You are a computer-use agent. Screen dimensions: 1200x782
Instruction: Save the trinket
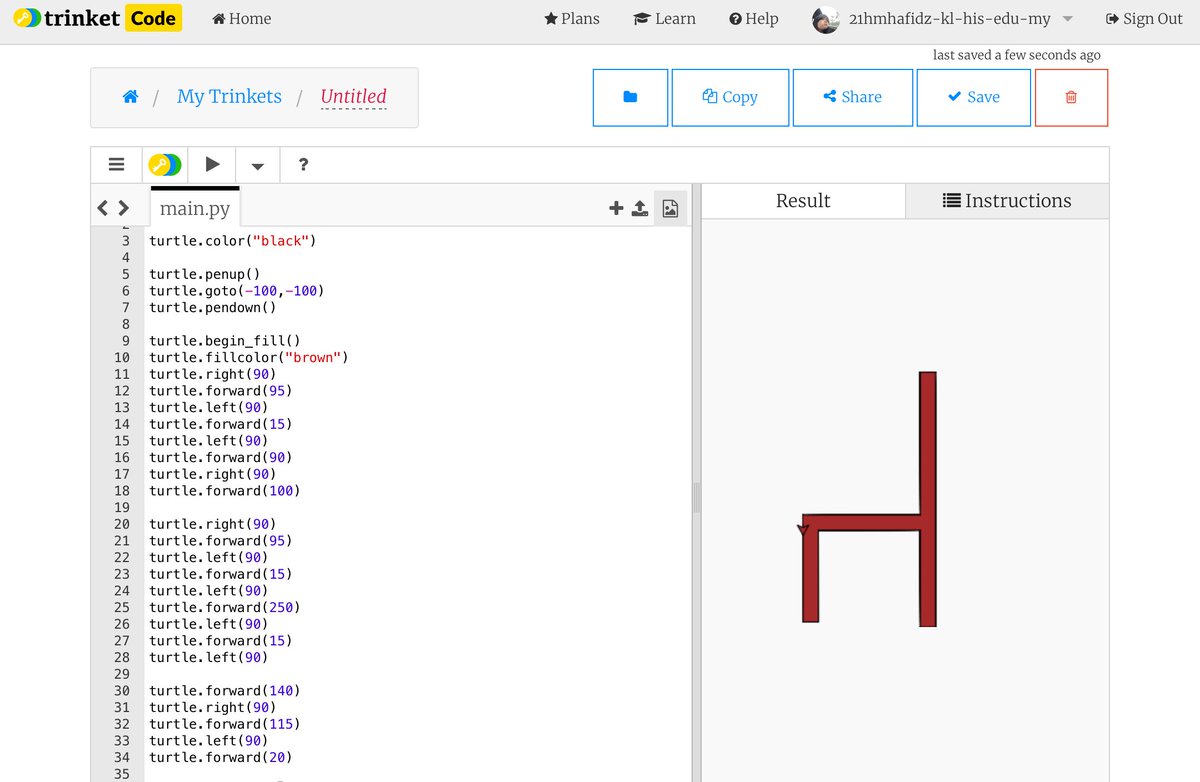[973, 97]
